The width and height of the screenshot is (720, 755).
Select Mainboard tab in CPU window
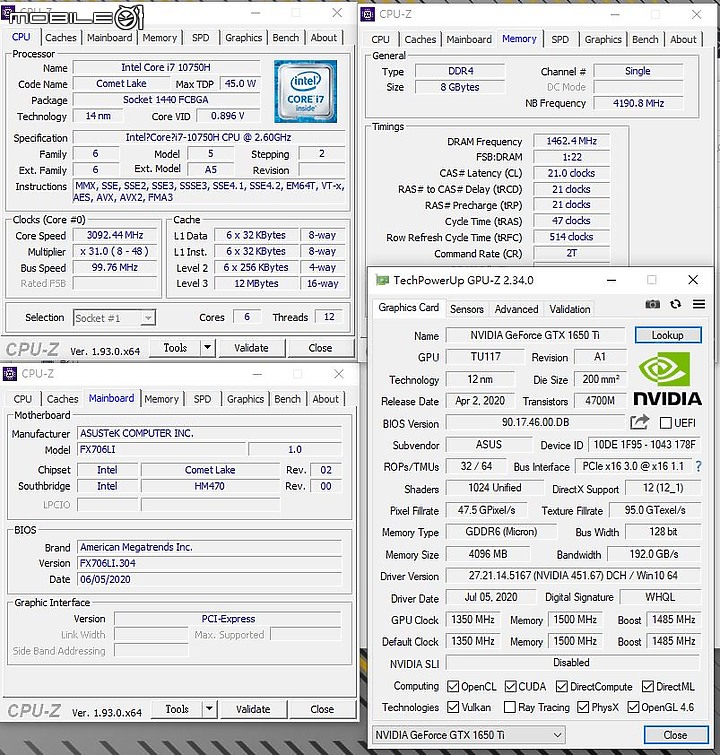pyautogui.click(x=109, y=38)
